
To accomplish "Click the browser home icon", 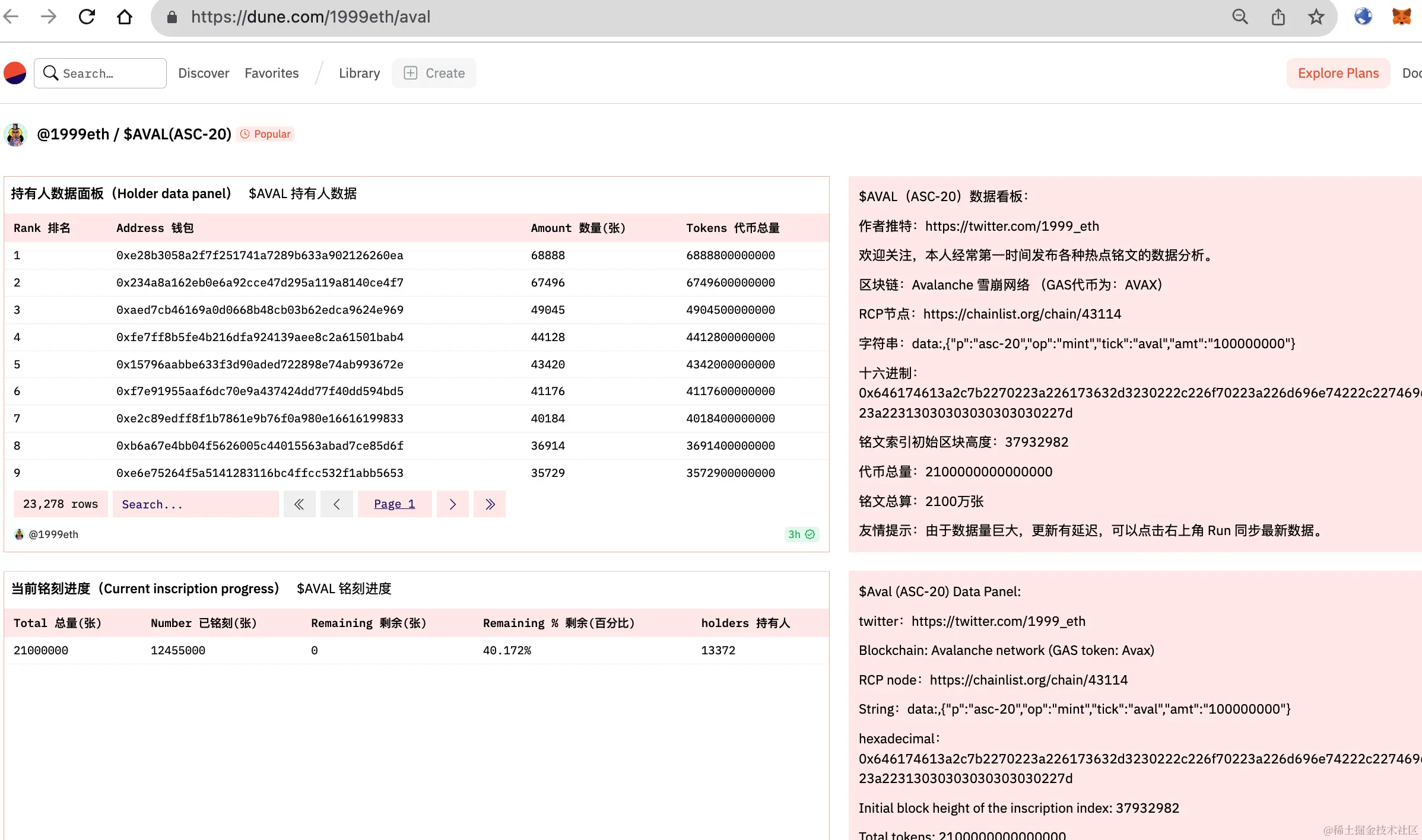I will coord(125,17).
